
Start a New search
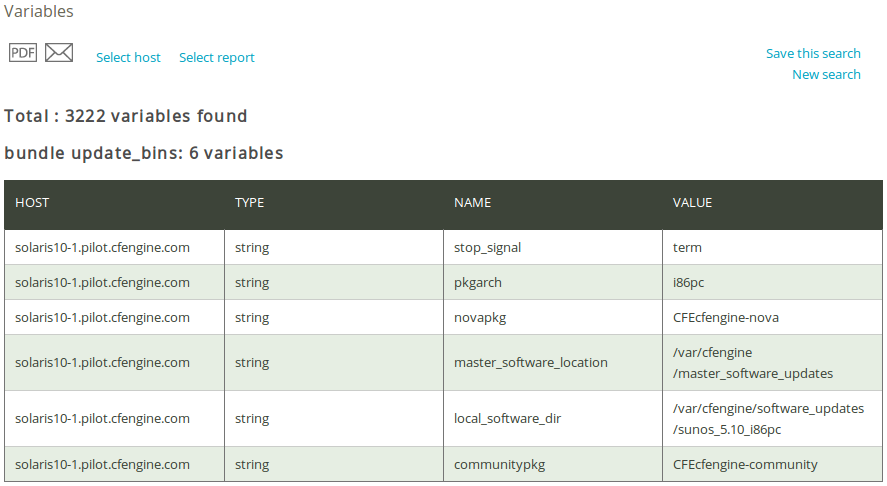tap(826, 74)
